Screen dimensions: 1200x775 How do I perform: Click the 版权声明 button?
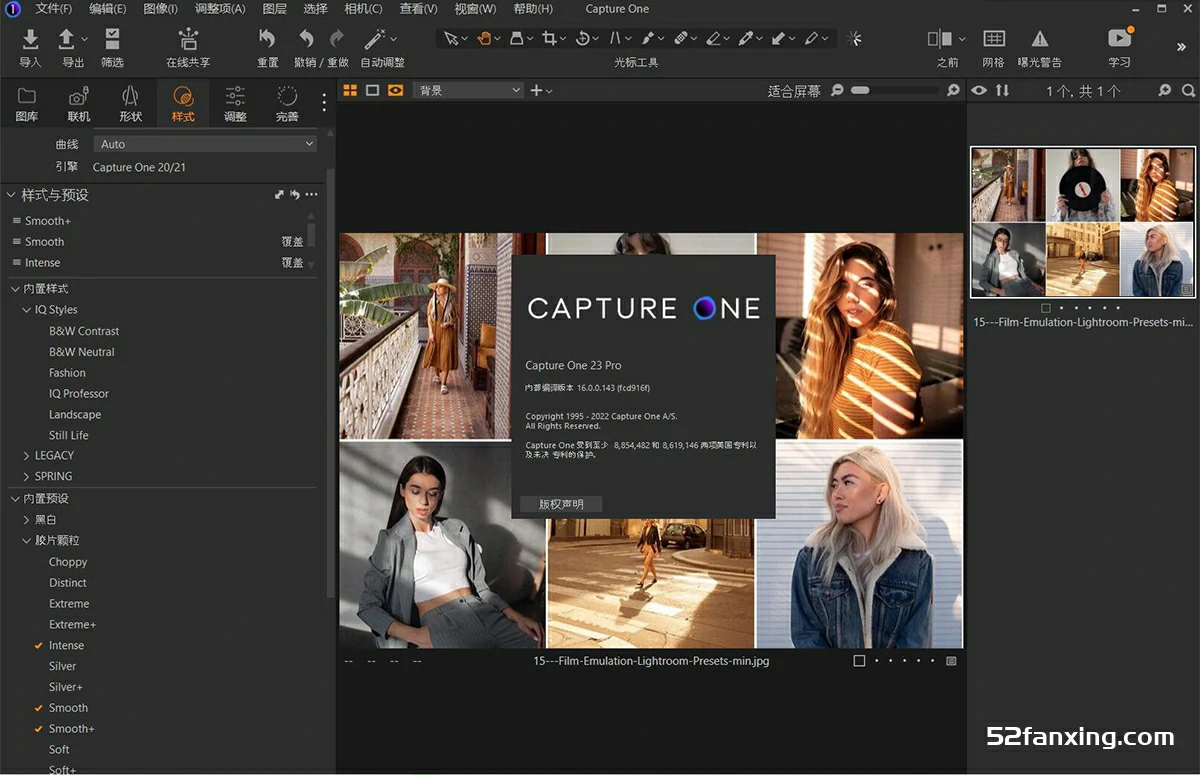click(561, 504)
